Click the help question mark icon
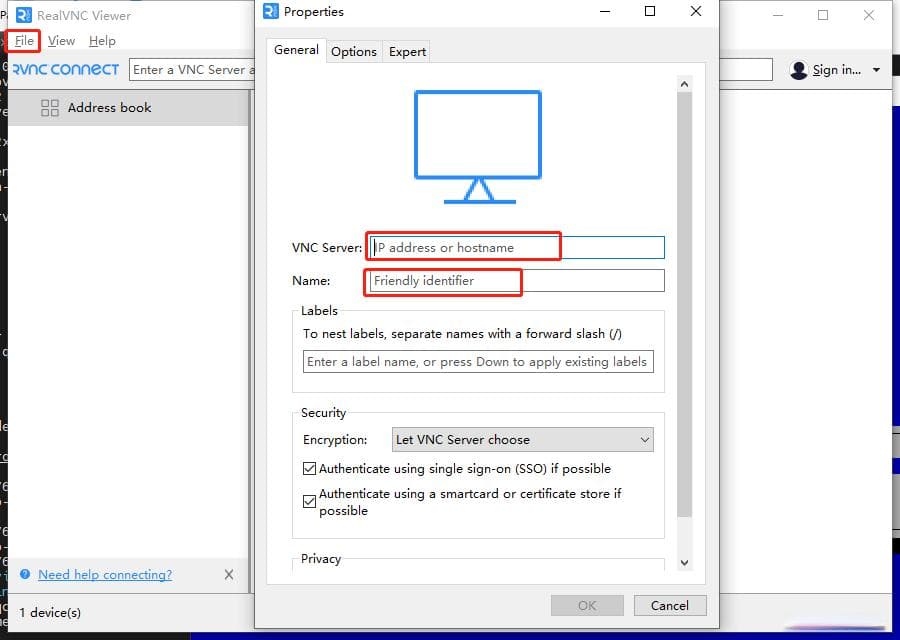This screenshot has height=640, width=900. point(25,574)
